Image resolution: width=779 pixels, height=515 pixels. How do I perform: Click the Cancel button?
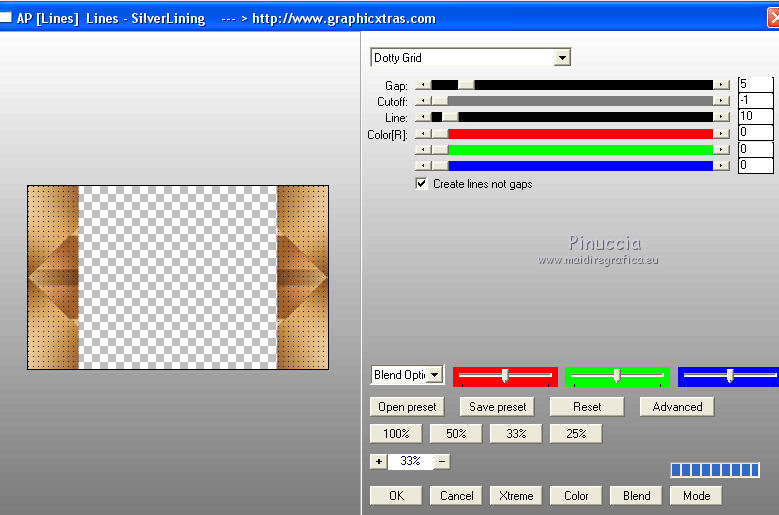pyautogui.click(x=456, y=496)
